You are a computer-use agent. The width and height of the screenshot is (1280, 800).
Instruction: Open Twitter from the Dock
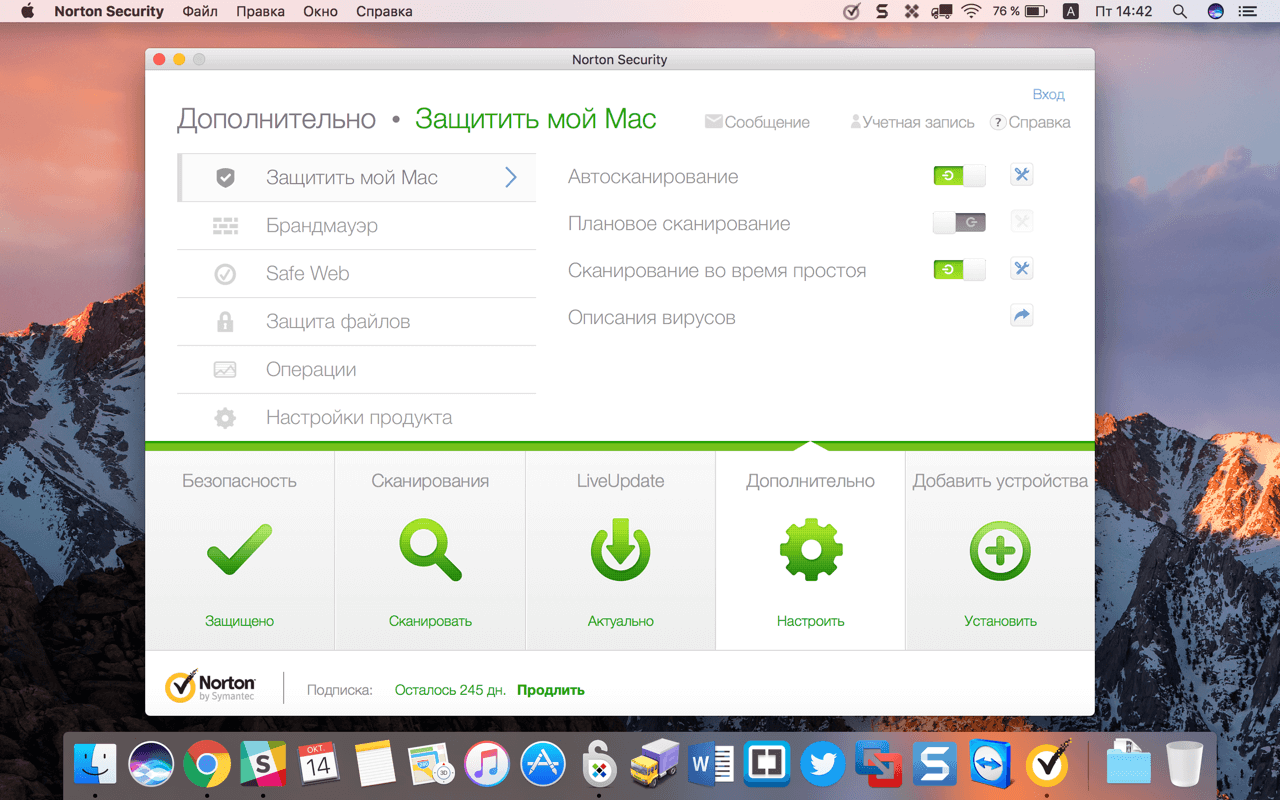824,766
